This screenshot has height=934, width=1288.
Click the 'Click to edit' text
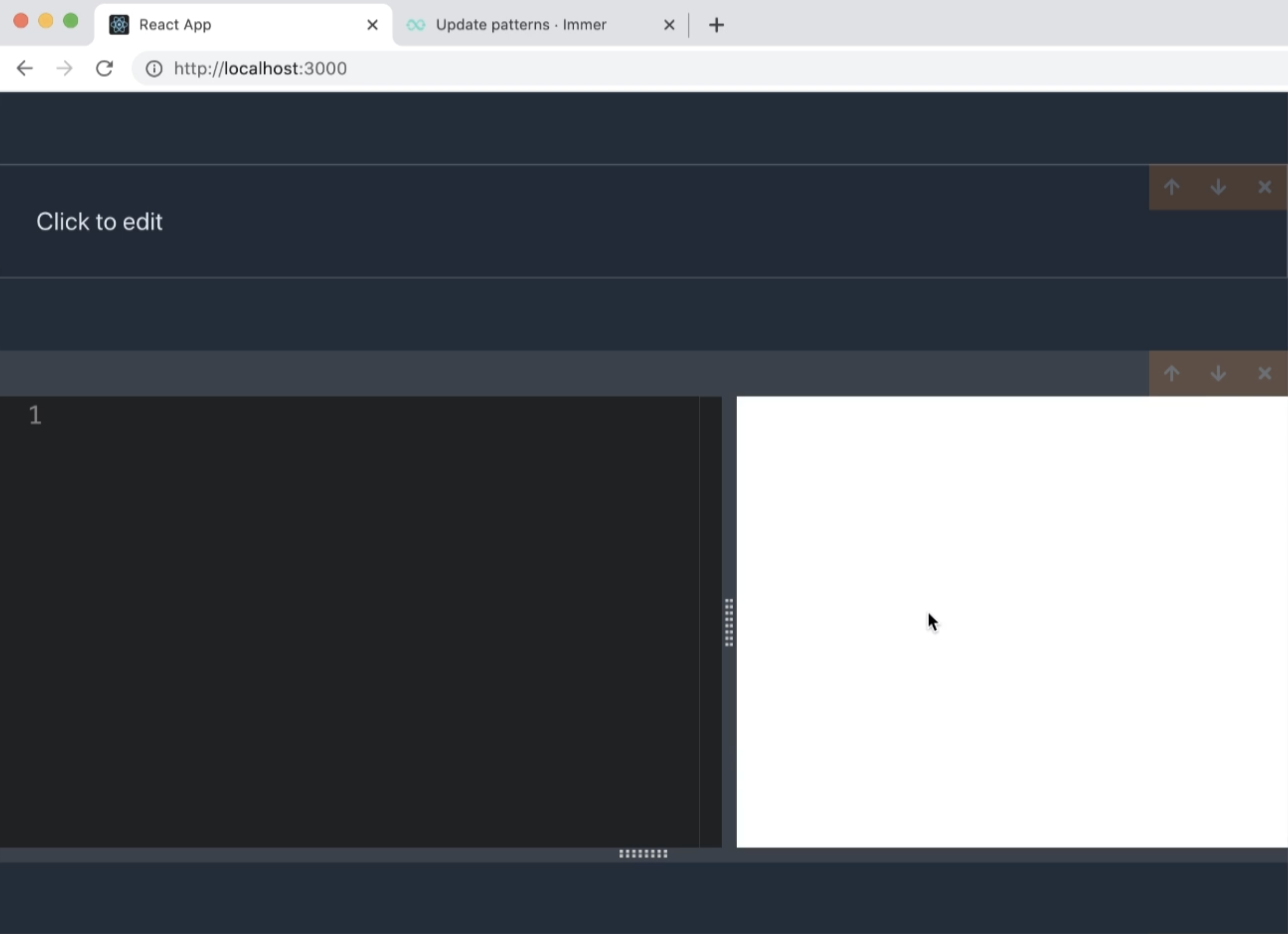pyautogui.click(x=99, y=222)
